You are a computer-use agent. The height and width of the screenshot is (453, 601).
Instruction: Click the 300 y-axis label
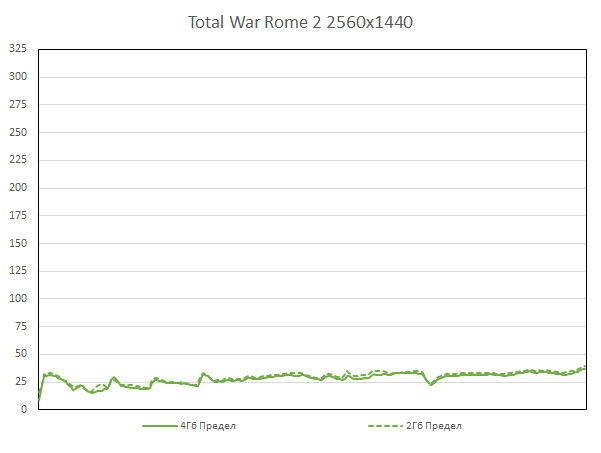(x=17, y=76)
